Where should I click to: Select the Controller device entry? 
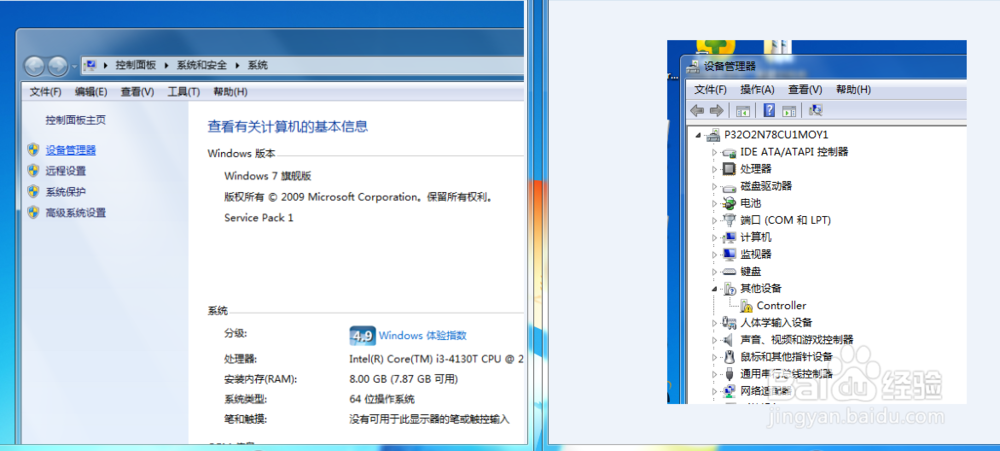781,306
